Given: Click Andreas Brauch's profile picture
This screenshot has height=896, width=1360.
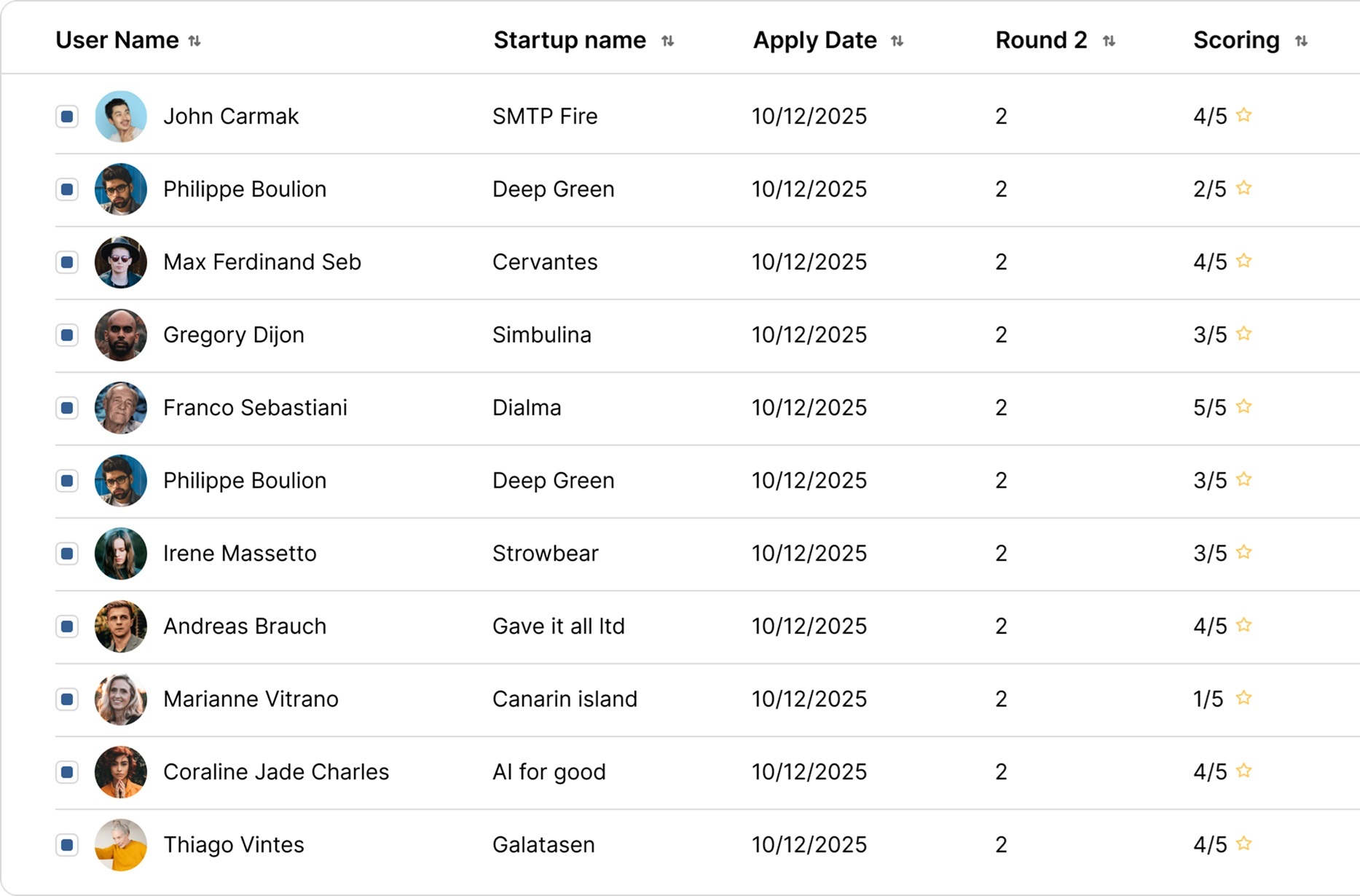Looking at the screenshot, I should pyautogui.click(x=121, y=626).
